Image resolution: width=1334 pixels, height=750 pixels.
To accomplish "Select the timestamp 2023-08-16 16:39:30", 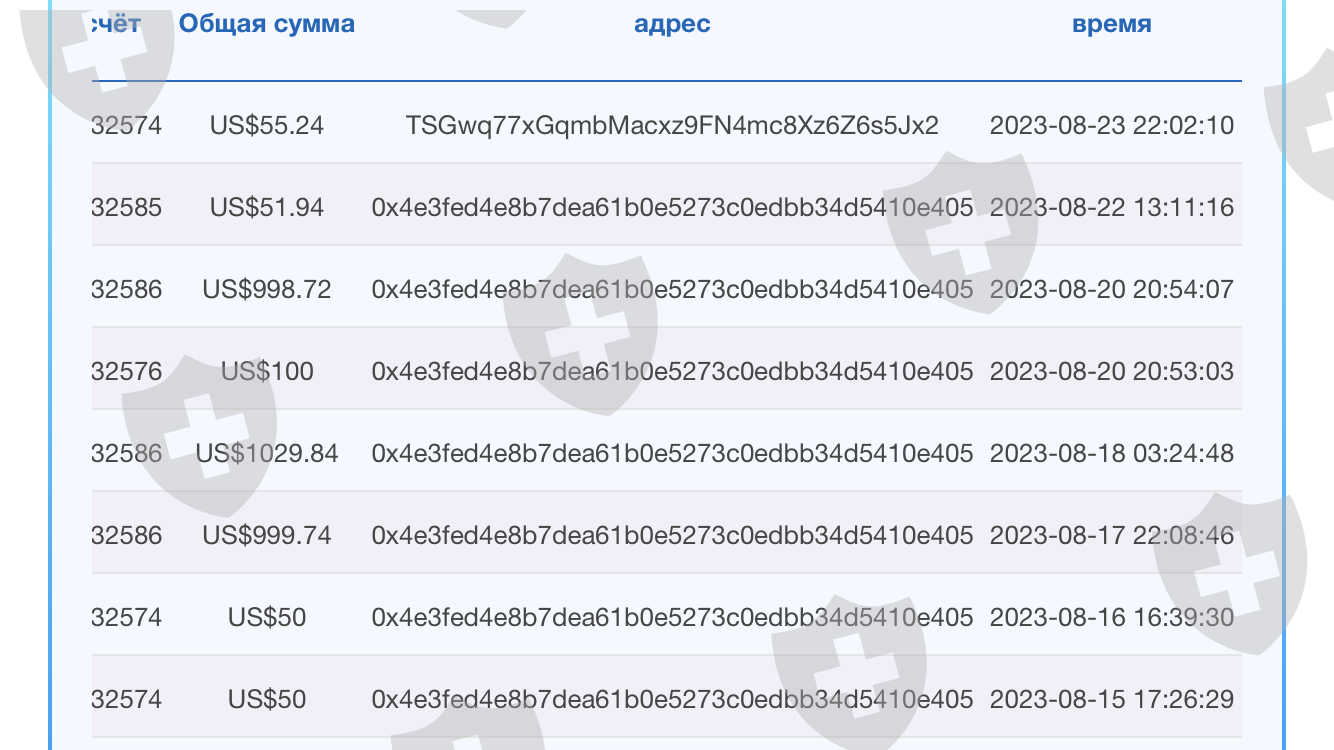I will pyautogui.click(x=1111, y=617).
